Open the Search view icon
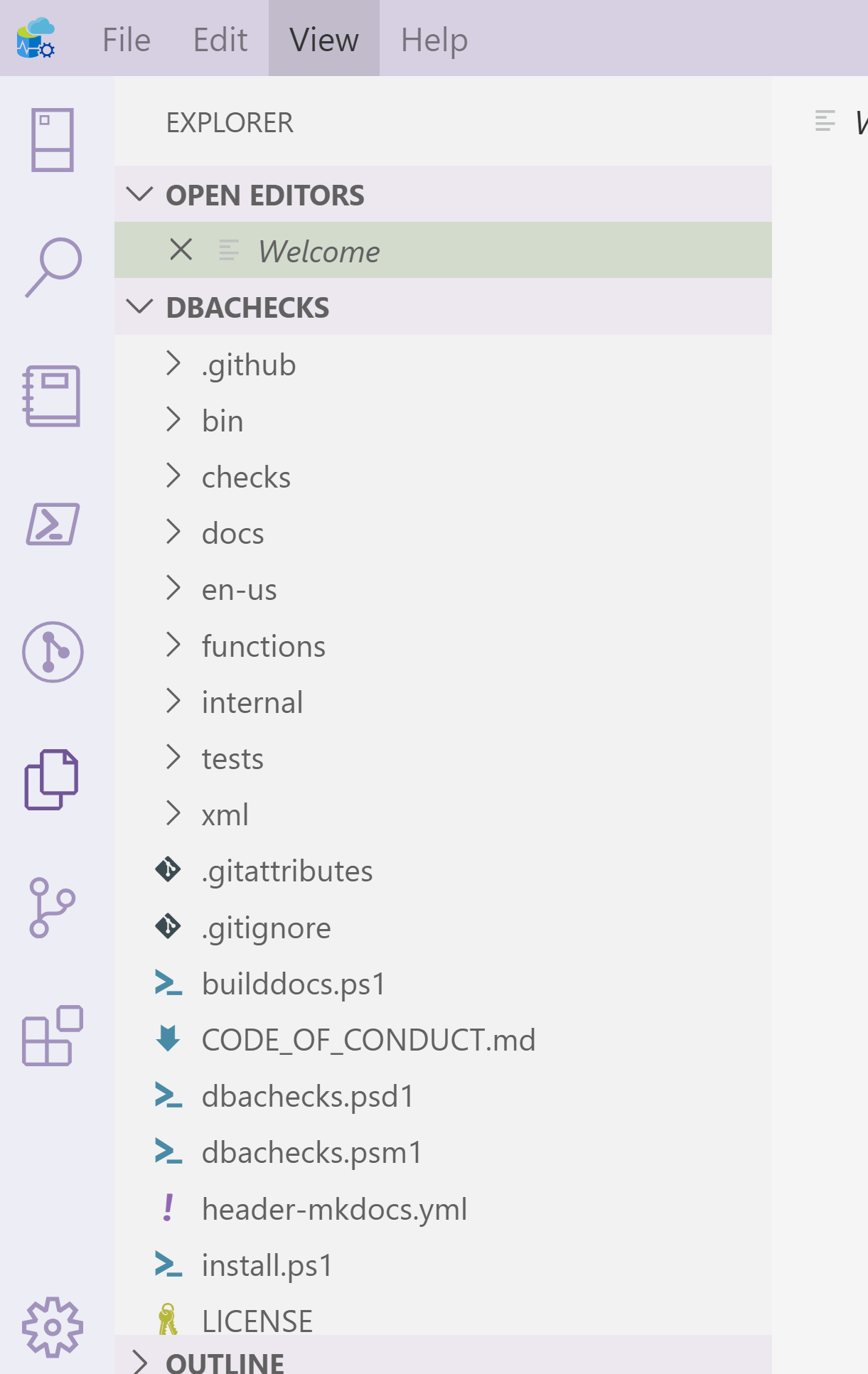 [x=53, y=267]
